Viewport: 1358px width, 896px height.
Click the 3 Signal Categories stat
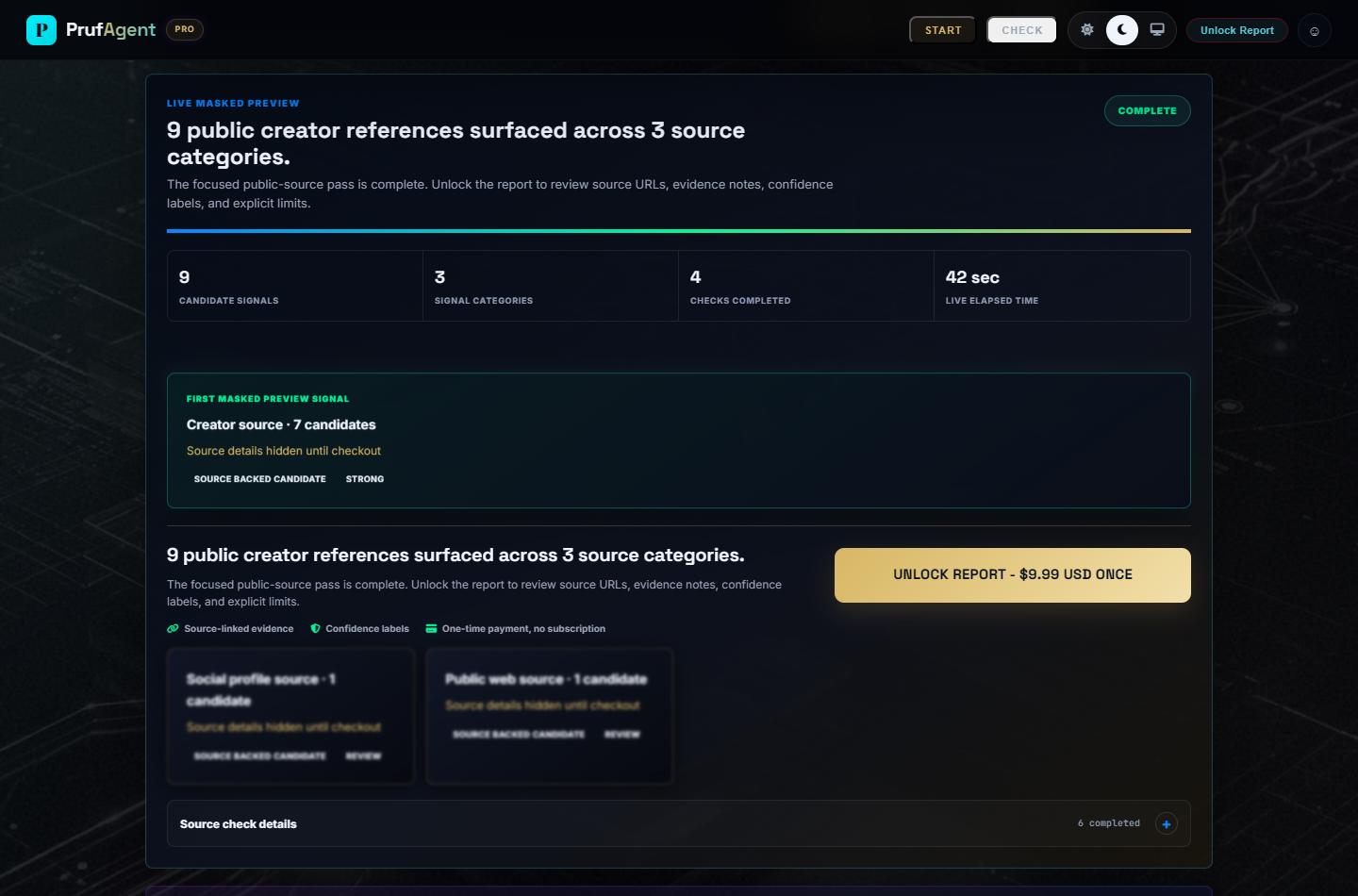point(551,286)
